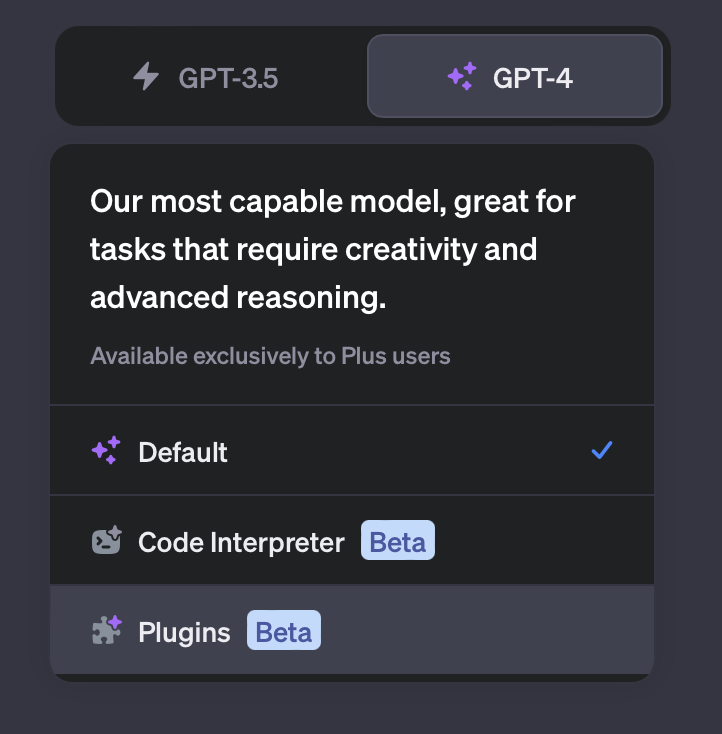
Task: Click the "Code Interpreter" text label
Action: 241,542
